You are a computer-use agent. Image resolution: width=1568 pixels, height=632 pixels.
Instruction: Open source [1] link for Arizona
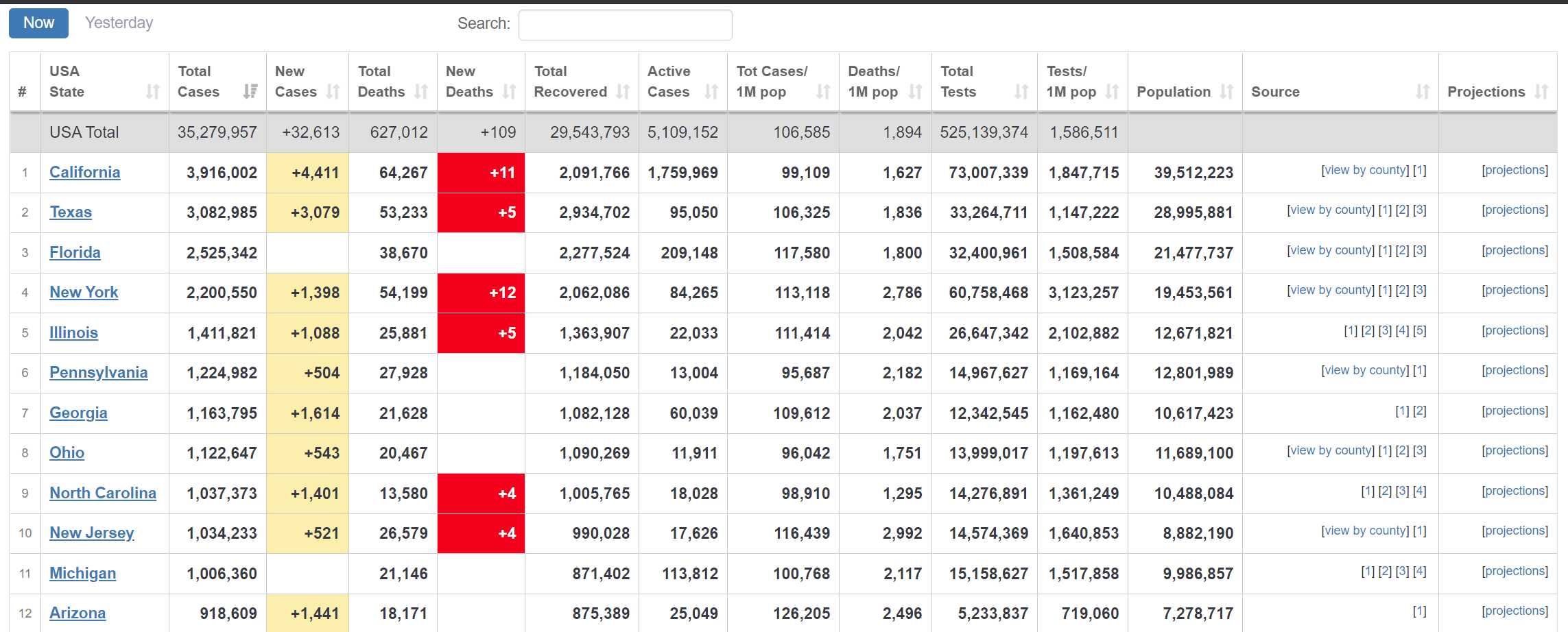(1420, 611)
